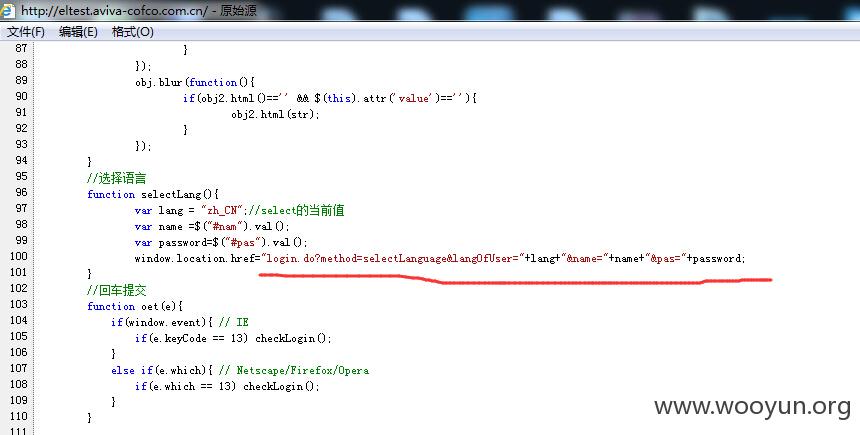Open the 文件(F) menu
Image resolution: width=860 pixels, height=435 pixels.
pyautogui.click(x=26, y=32)
